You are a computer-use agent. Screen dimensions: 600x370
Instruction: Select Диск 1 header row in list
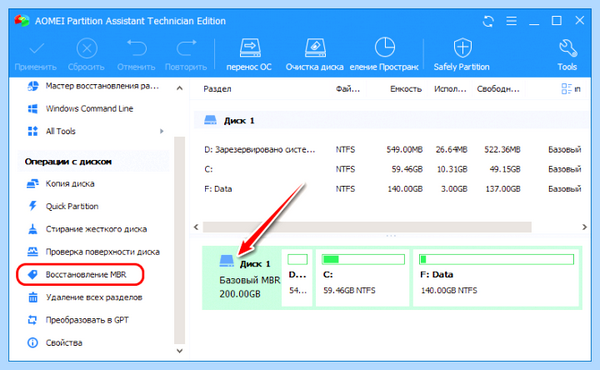[x=391, y=120]
